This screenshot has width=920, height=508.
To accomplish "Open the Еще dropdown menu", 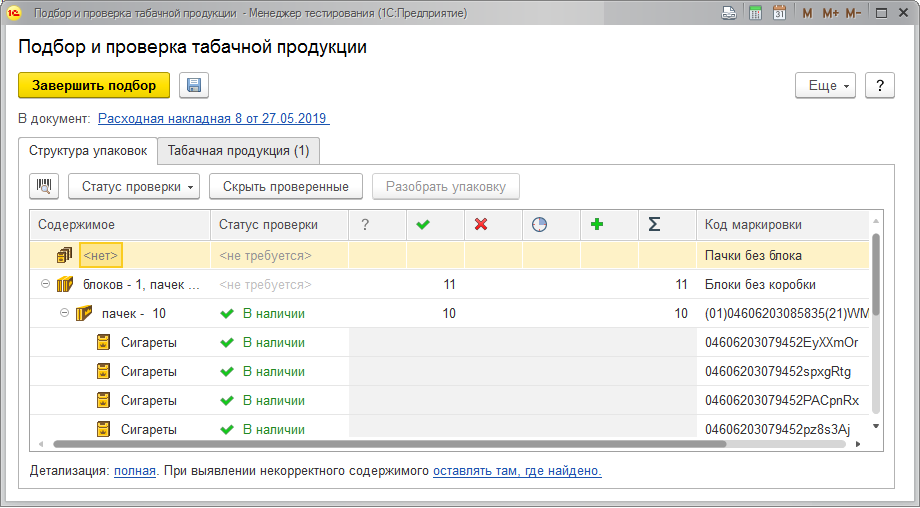I will pyautogui.click(x=826, y=86).
